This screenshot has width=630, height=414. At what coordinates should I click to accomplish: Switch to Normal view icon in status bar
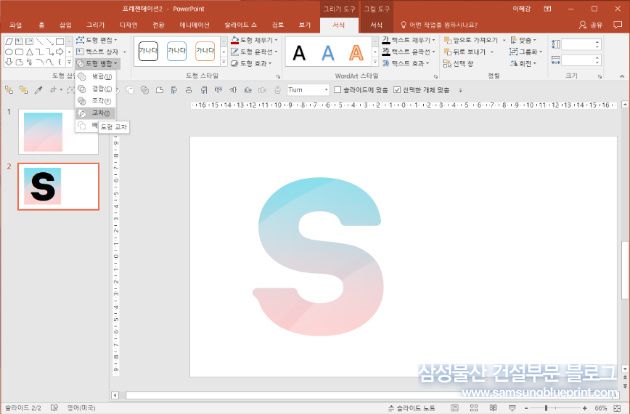pos(454,408)
